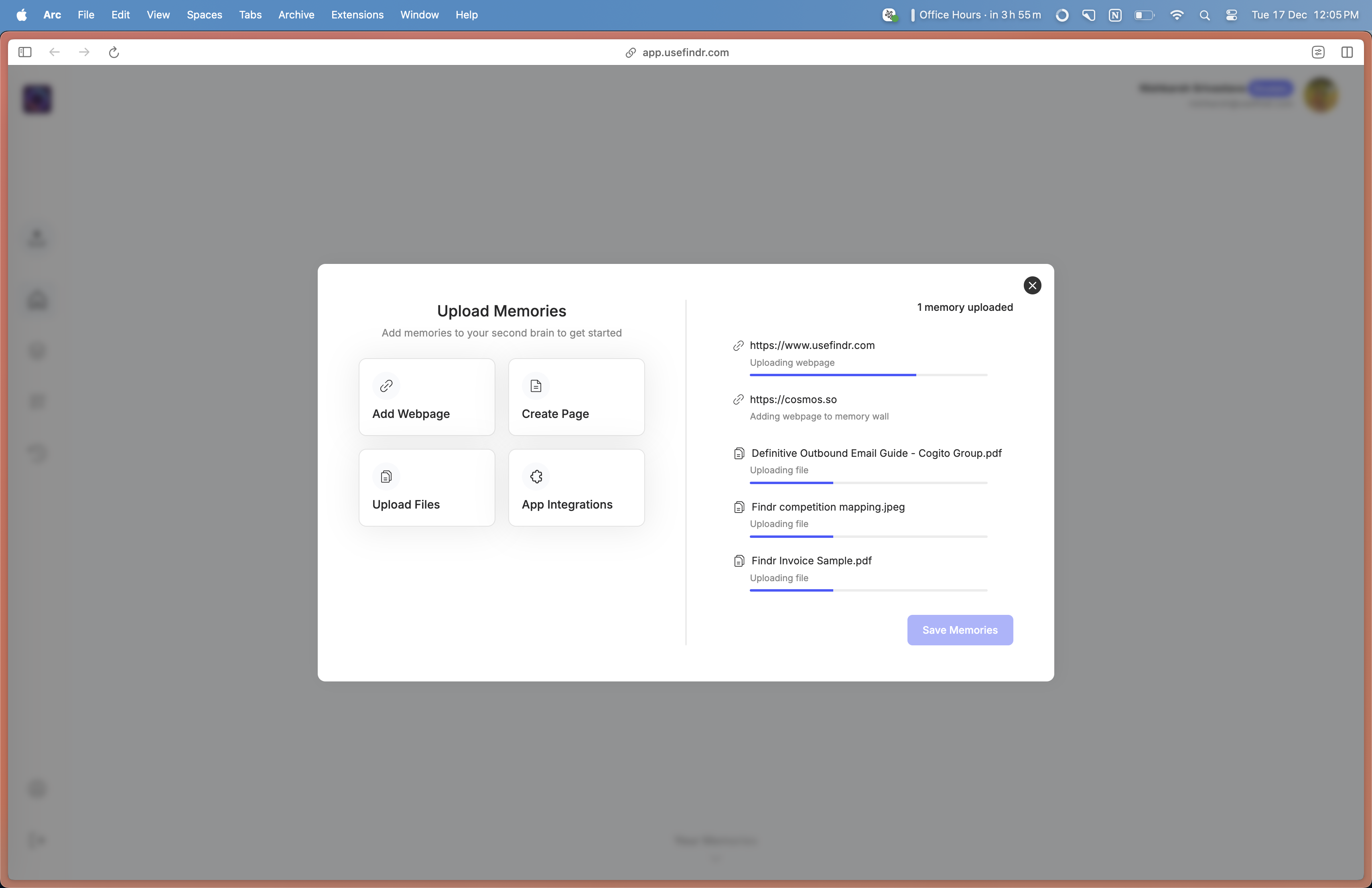Open the Arc application menu
The image size is (1372, 888).
[52, 15]
